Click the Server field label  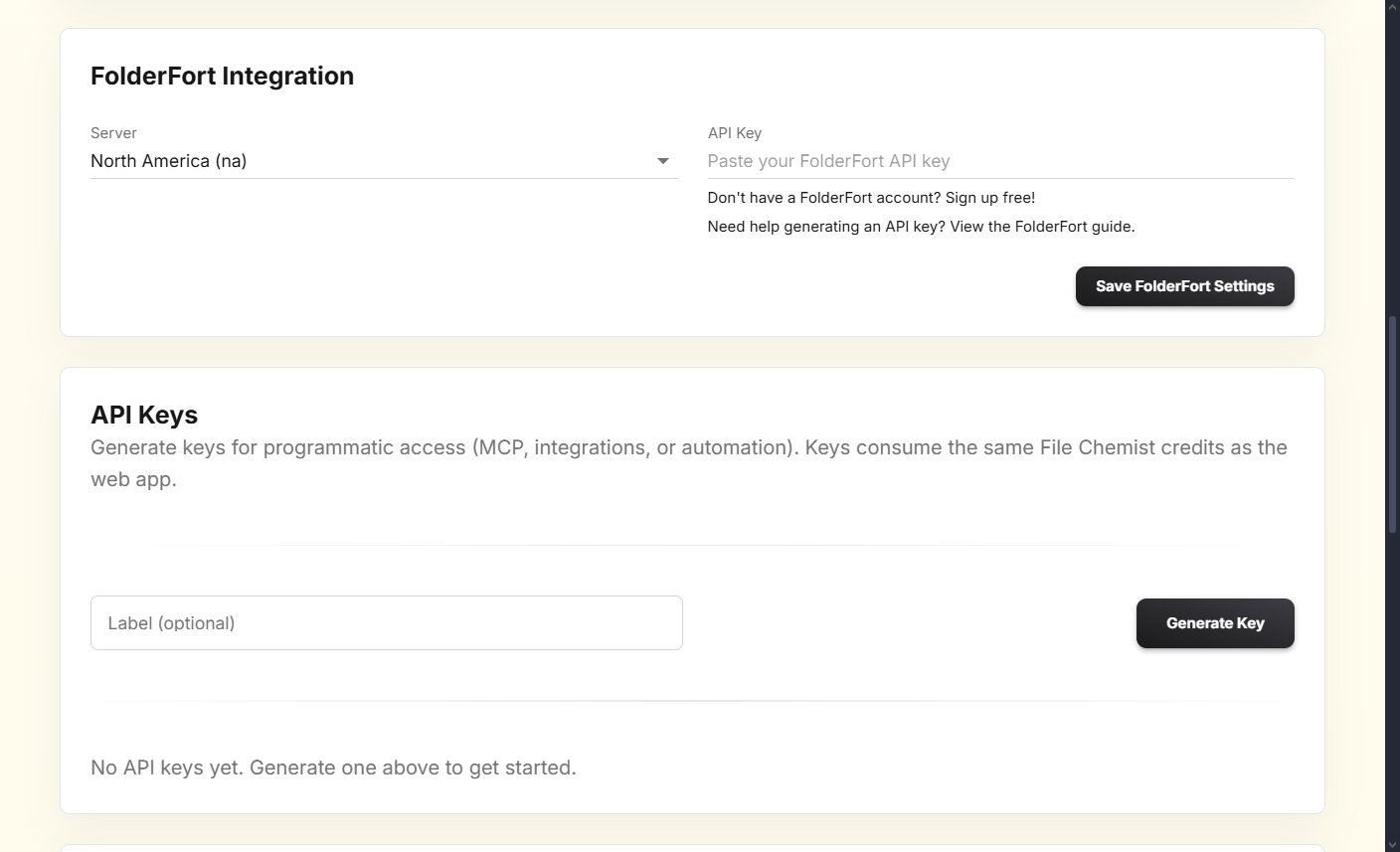[x=113, y=133]
